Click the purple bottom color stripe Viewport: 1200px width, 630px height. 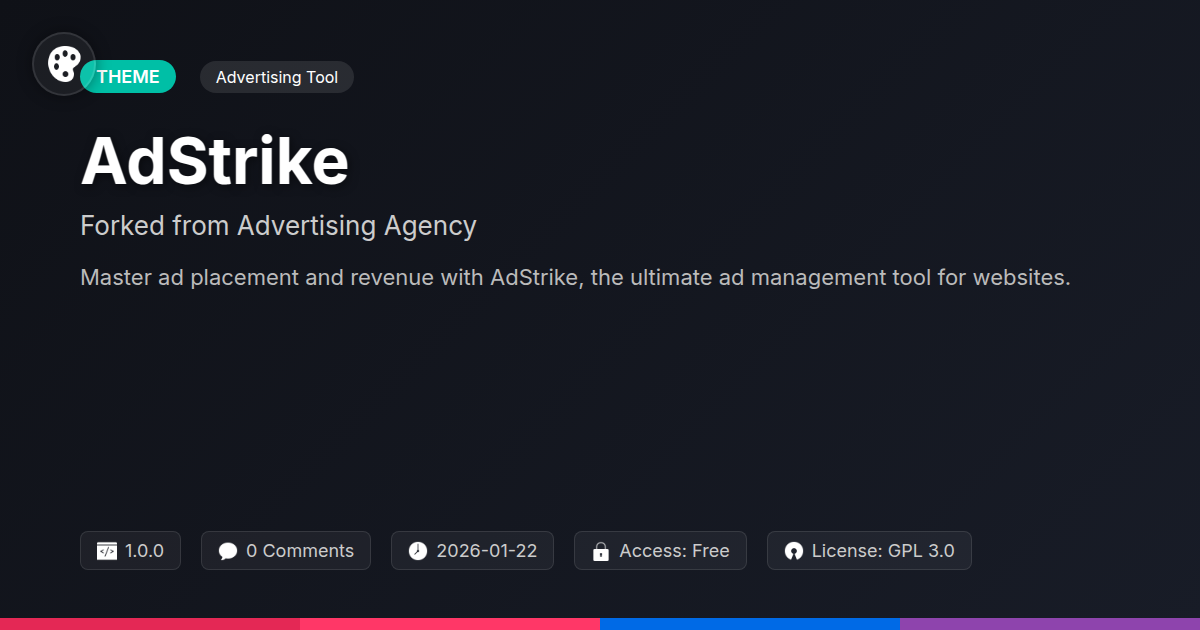click(x=1050, y=624)
